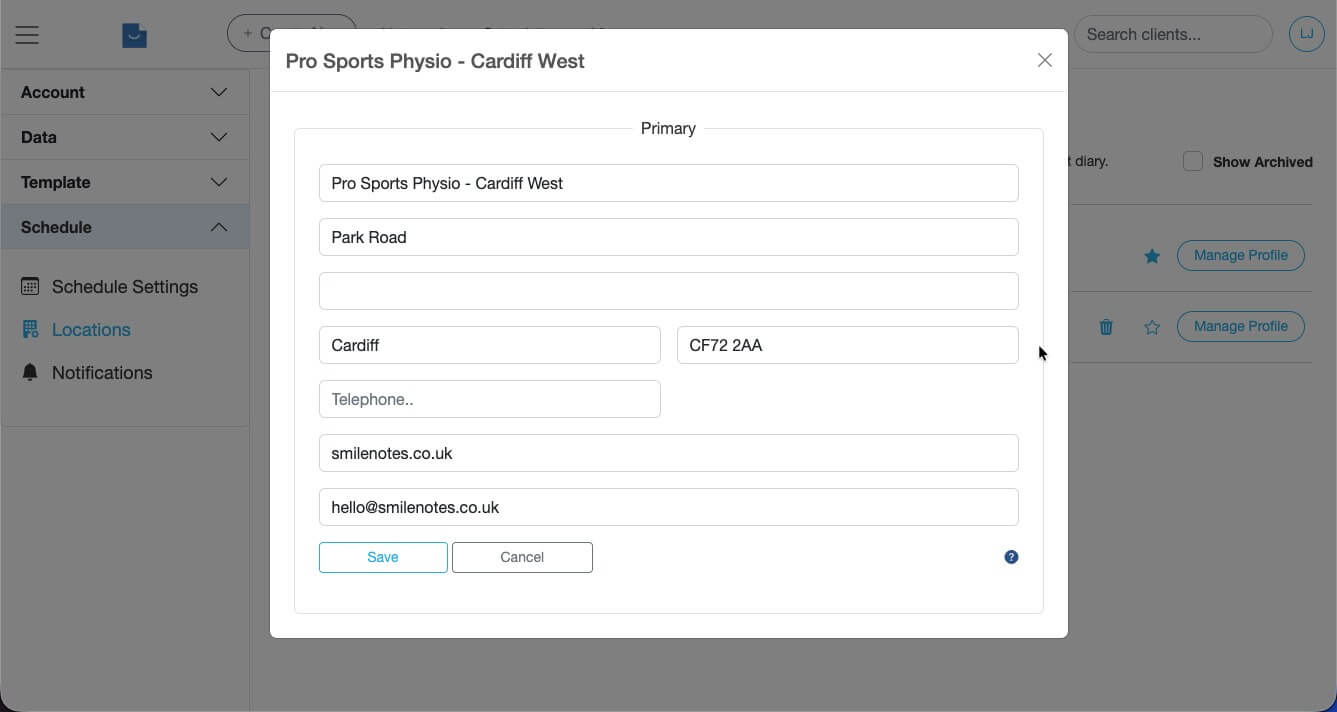
Task: Click the app logo icon at top
Action: click(134, 34)
